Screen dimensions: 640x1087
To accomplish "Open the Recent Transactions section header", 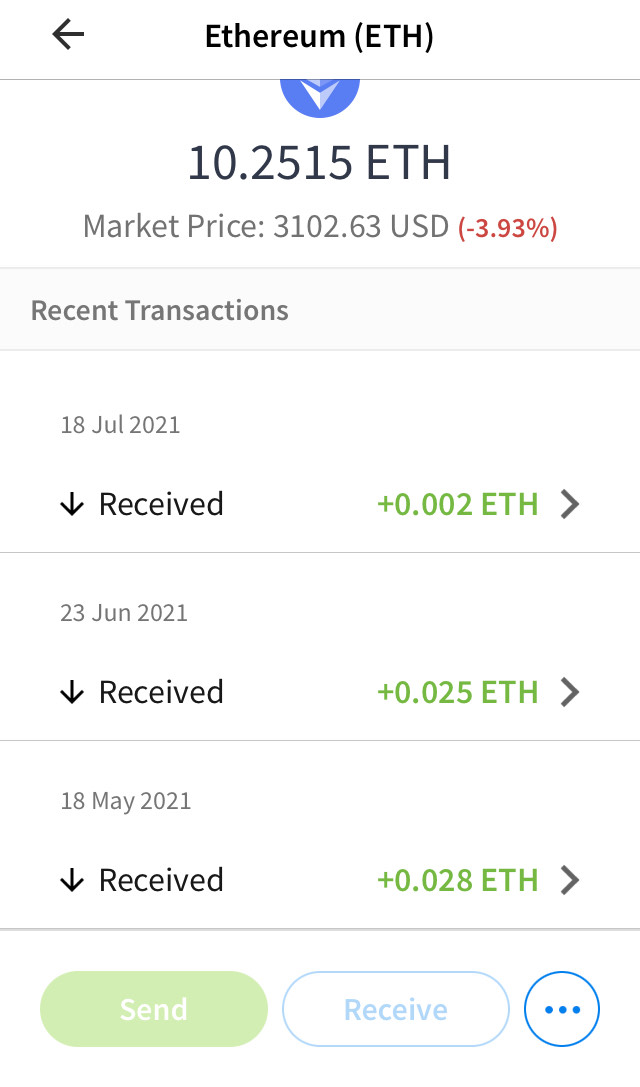I will pos(159,310).
